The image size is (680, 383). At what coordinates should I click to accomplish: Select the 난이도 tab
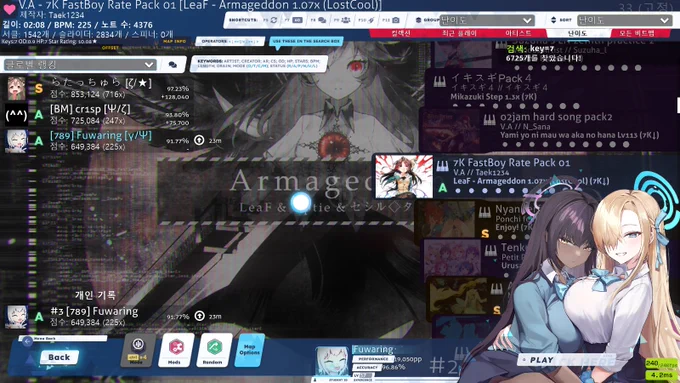577,33
